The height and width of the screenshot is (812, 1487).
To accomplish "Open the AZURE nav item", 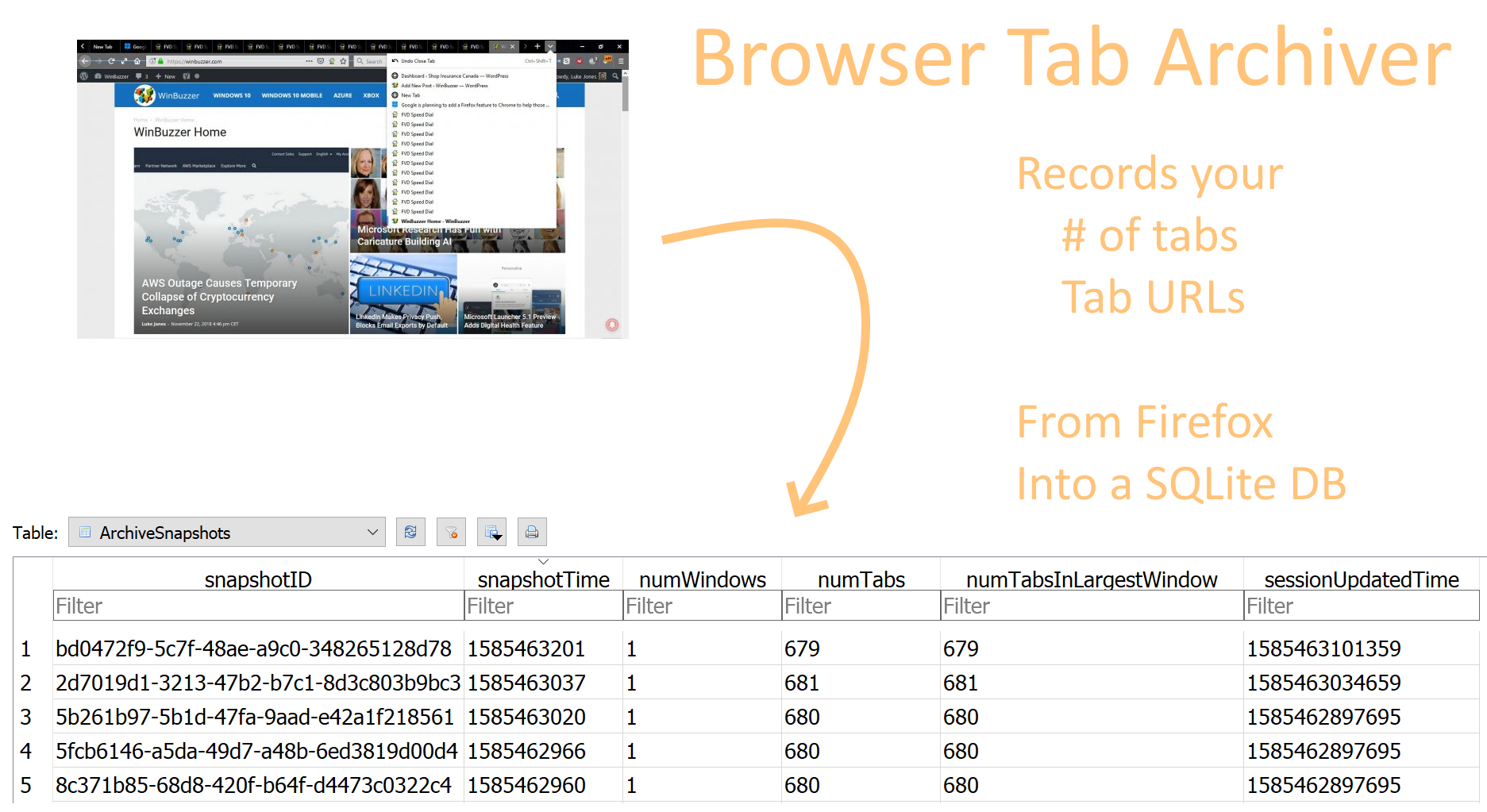I will point(343,95).
